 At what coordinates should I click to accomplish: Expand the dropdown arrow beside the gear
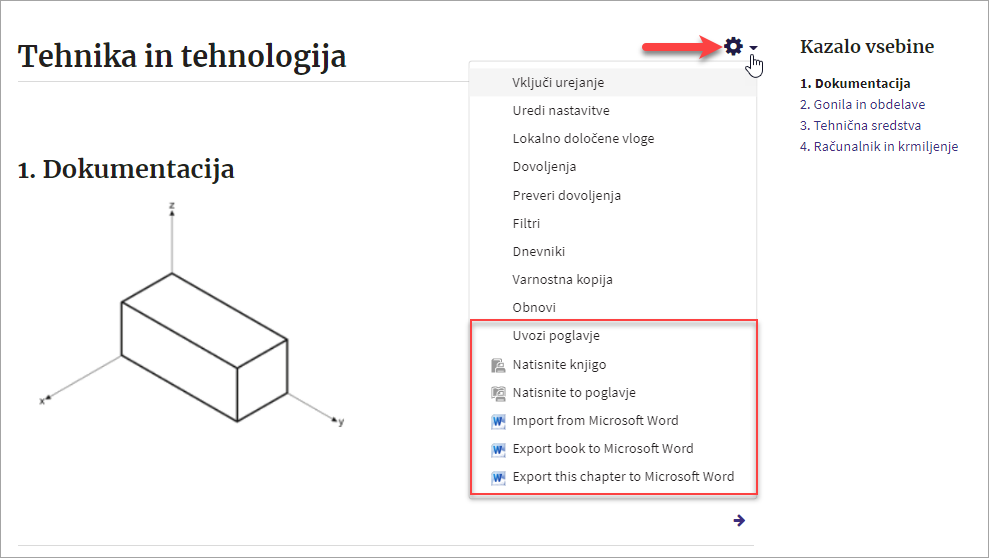(753, 48)
